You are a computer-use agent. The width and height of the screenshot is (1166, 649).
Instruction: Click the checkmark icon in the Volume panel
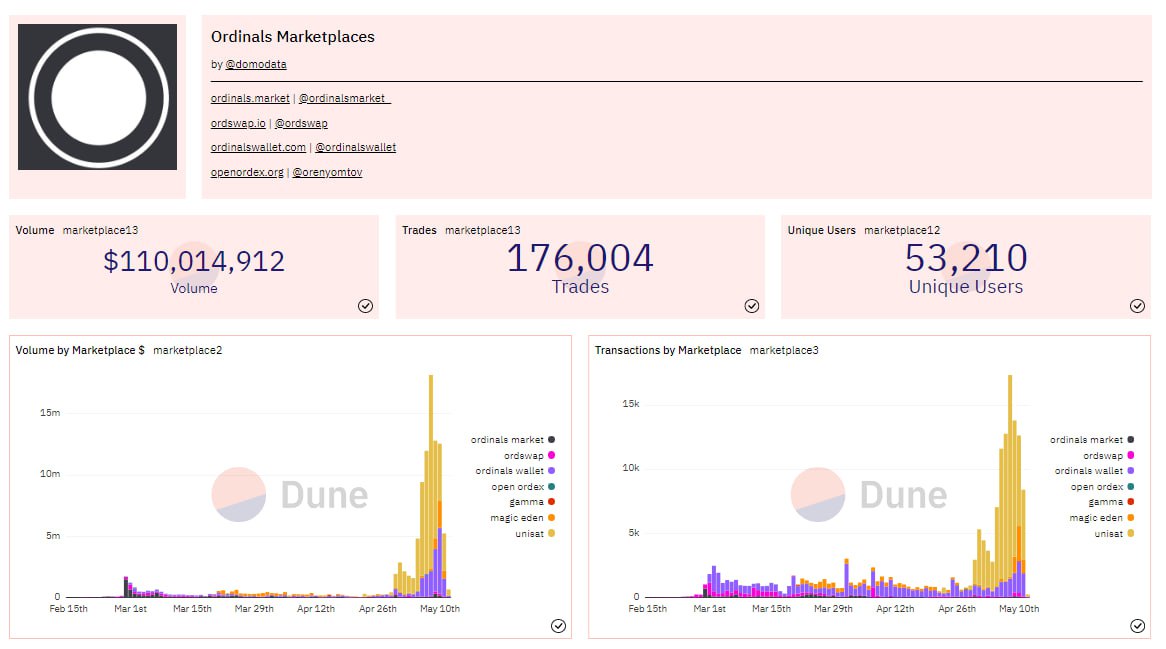click(x=365, y=306)
